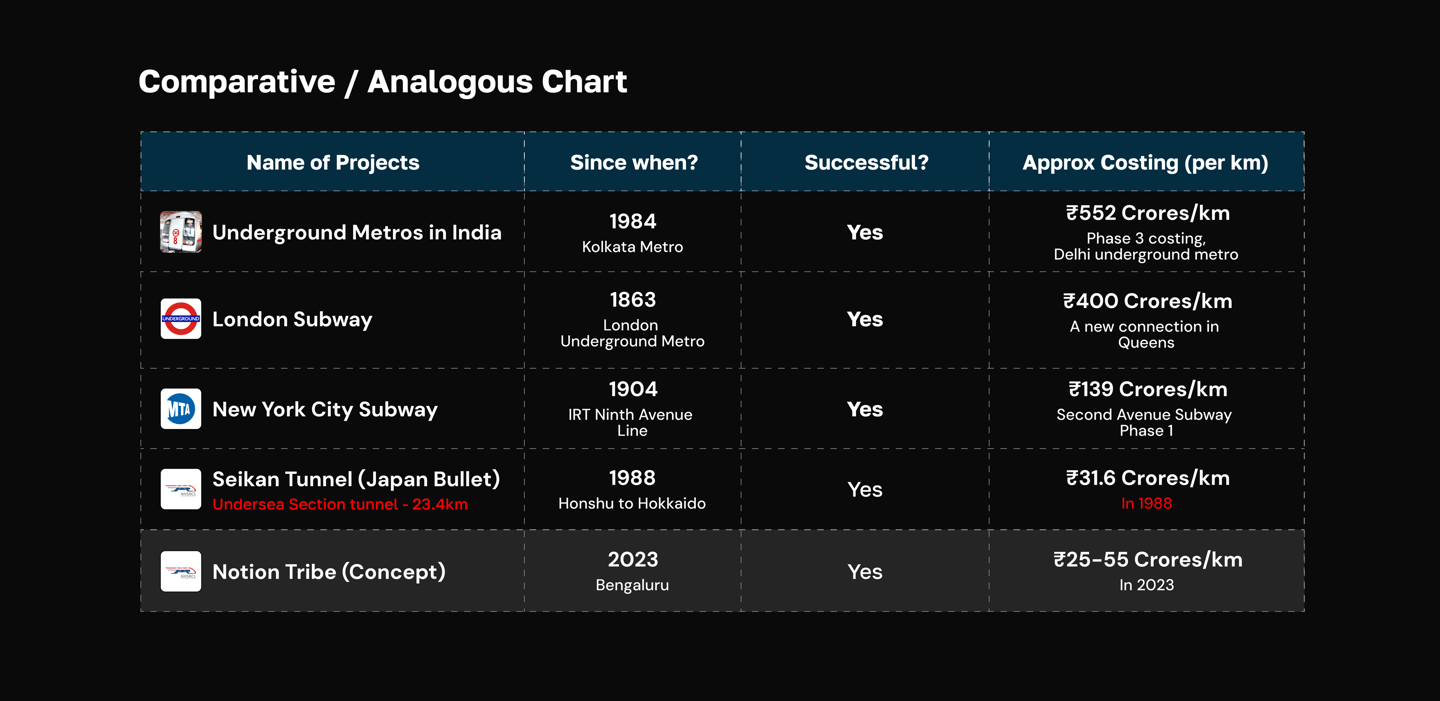Click Yes in the Notion Tribe row
This screenshot has width=1440, height=701.
[x=866, y=572]
